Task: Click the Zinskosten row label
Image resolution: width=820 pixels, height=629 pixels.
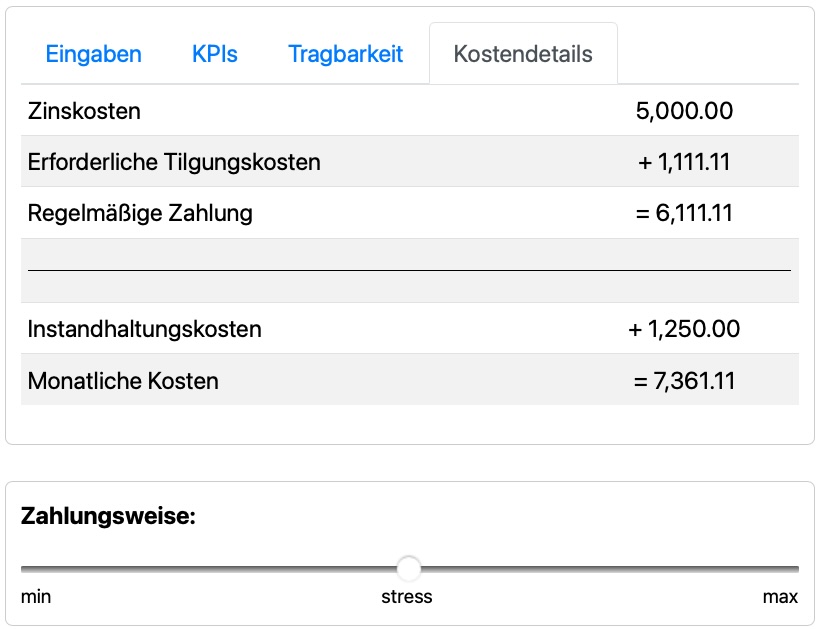Action: pos(84,111)
